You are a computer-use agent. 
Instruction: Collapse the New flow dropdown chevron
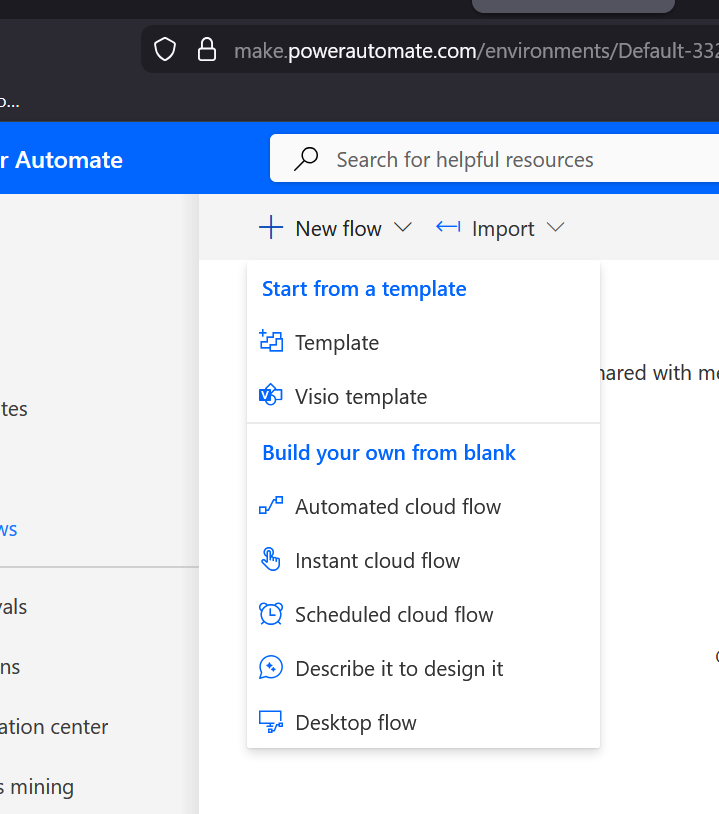click(x=403, y=228)
